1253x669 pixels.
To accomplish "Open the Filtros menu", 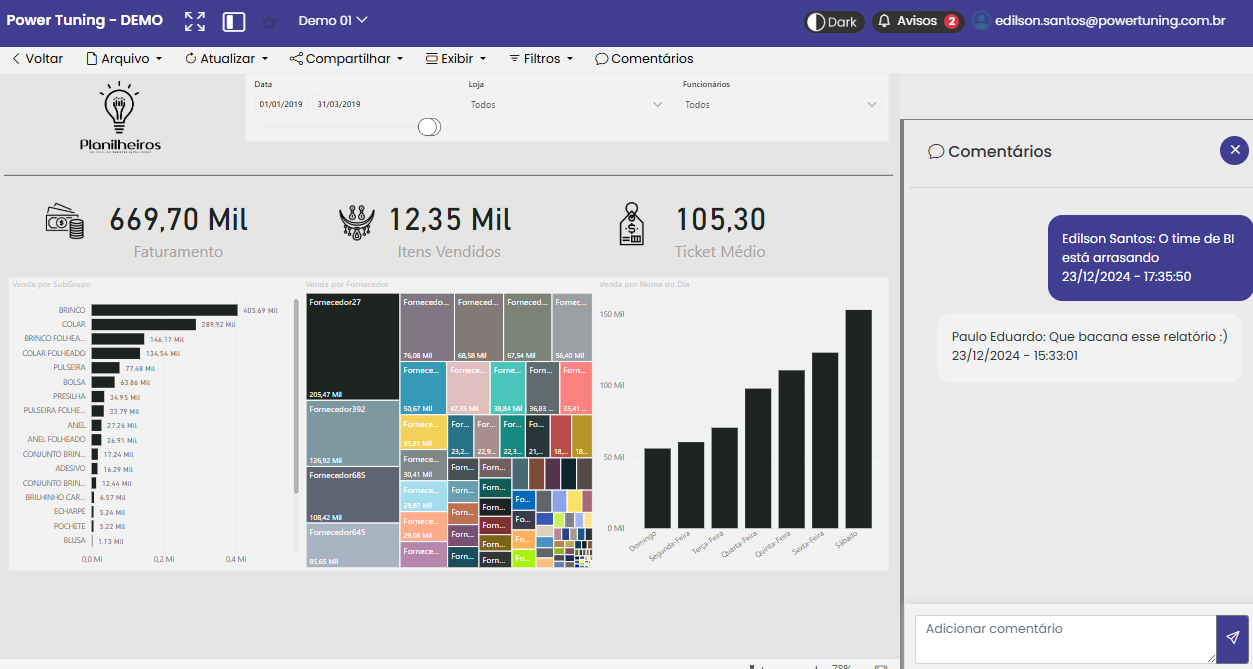I will coord(541,59).
